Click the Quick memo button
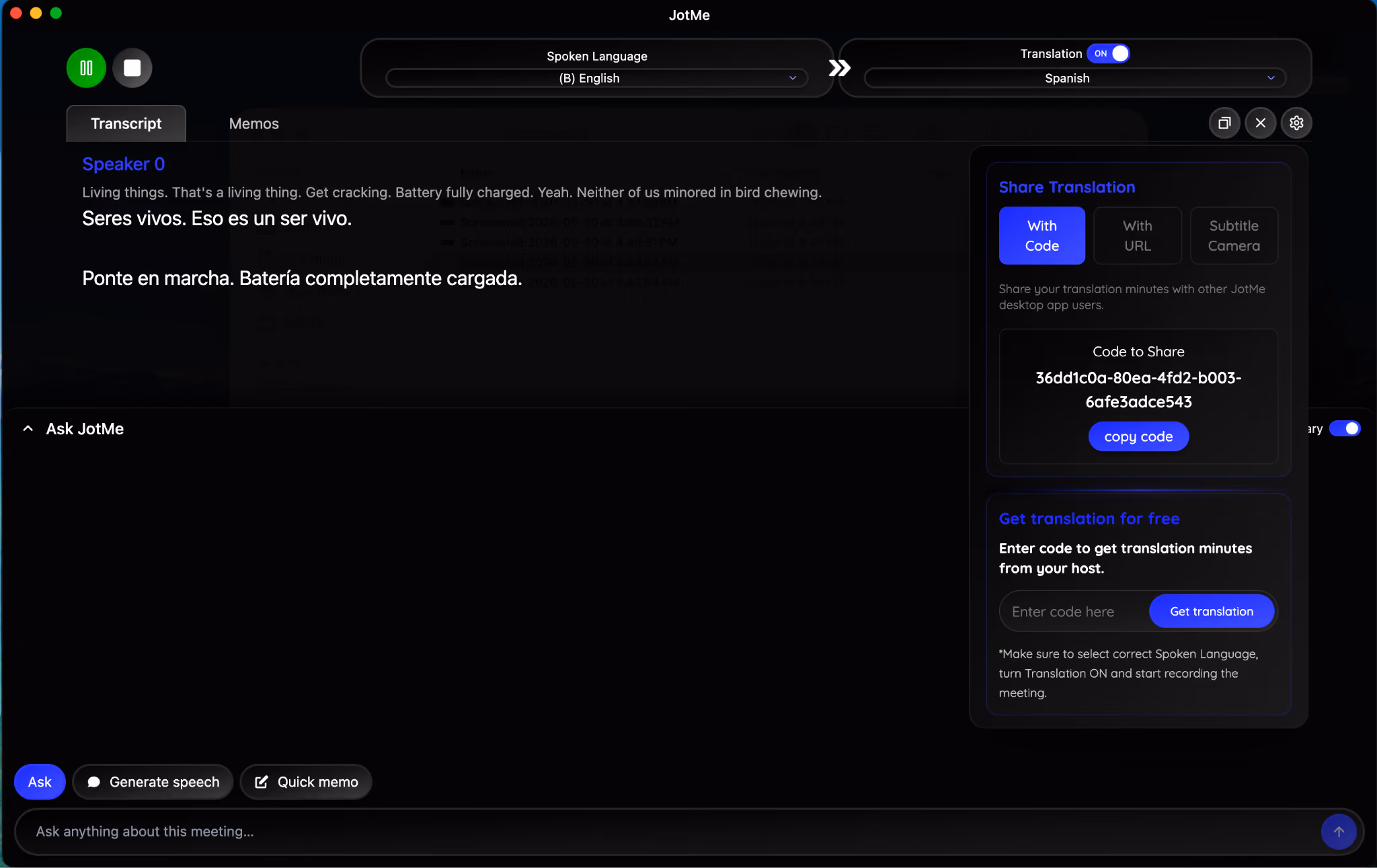1377x868 pixels. point(306,782)
